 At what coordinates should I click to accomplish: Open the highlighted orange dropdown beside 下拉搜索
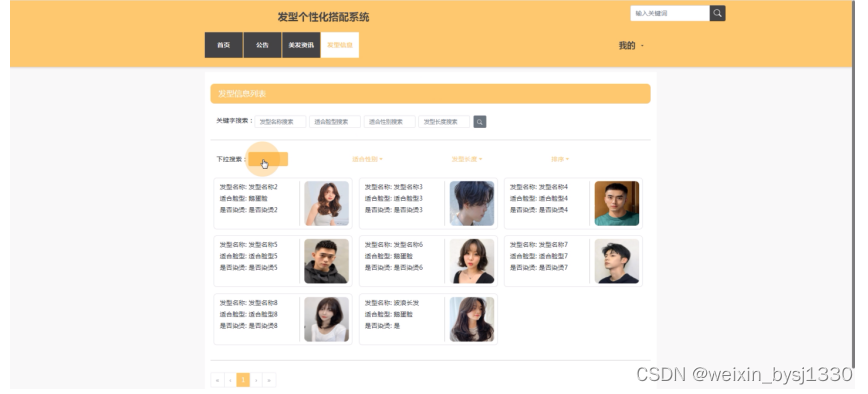pyautogui.click(x=268, y=159)
